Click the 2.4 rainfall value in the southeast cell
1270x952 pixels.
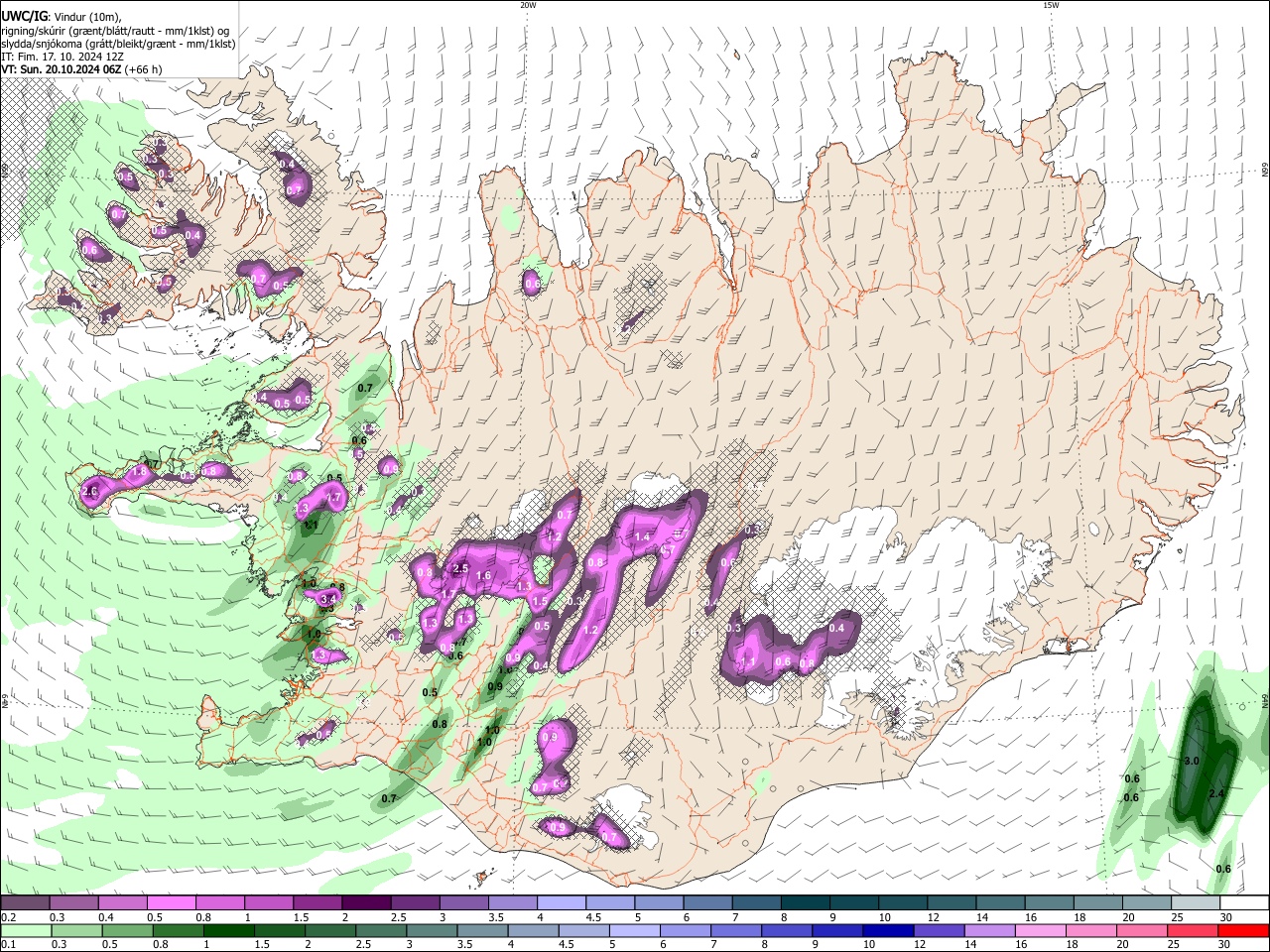coord(1217,793)
